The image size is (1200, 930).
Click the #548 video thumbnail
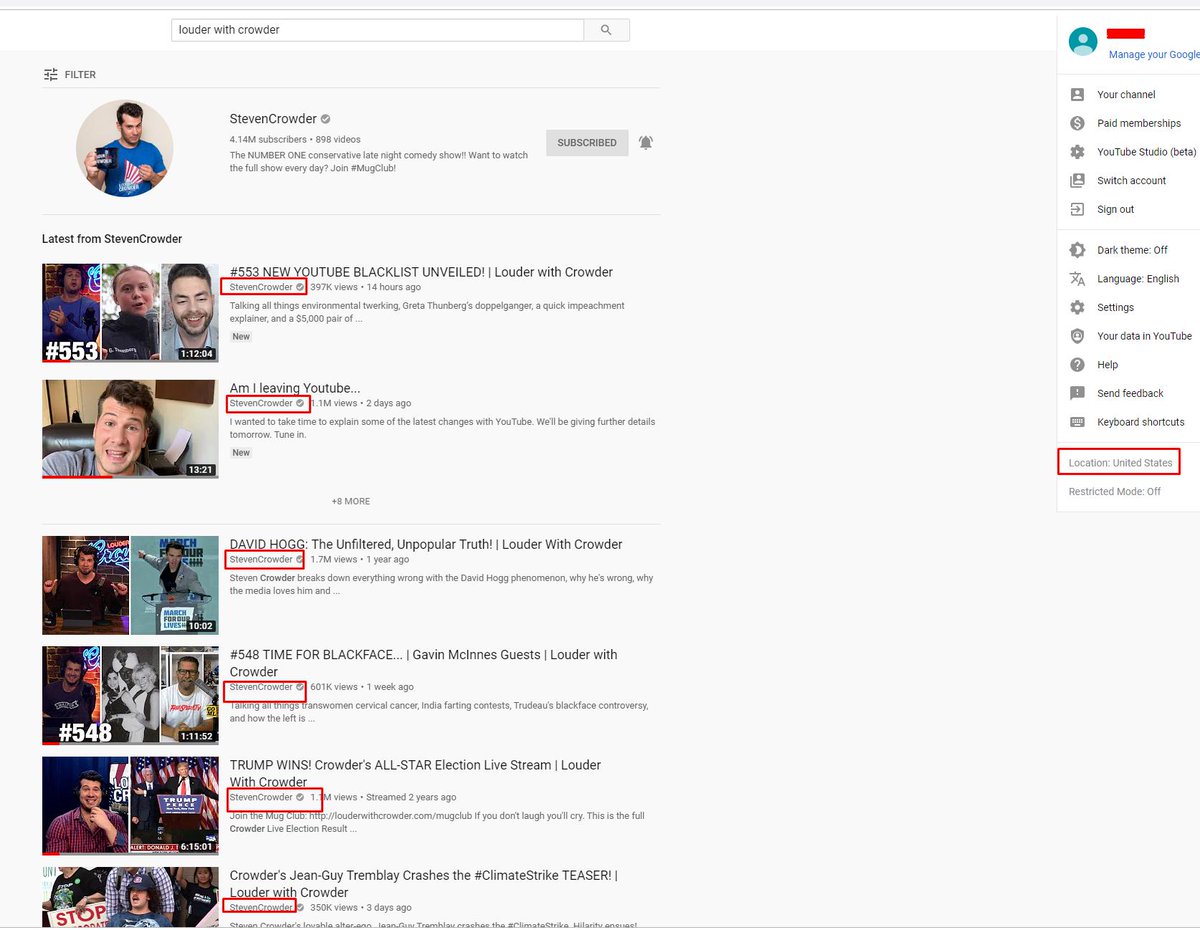[x=130, y=695]
